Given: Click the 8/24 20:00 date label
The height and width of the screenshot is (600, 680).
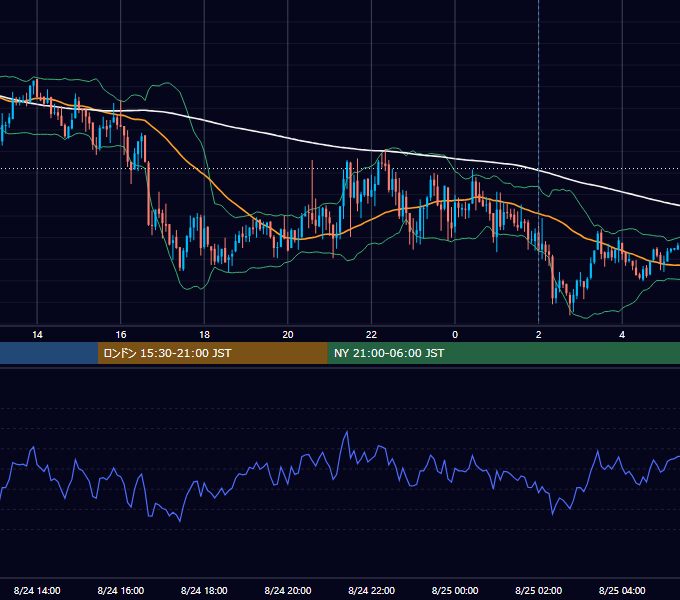Looking at the screenshot, I should 288,590.
